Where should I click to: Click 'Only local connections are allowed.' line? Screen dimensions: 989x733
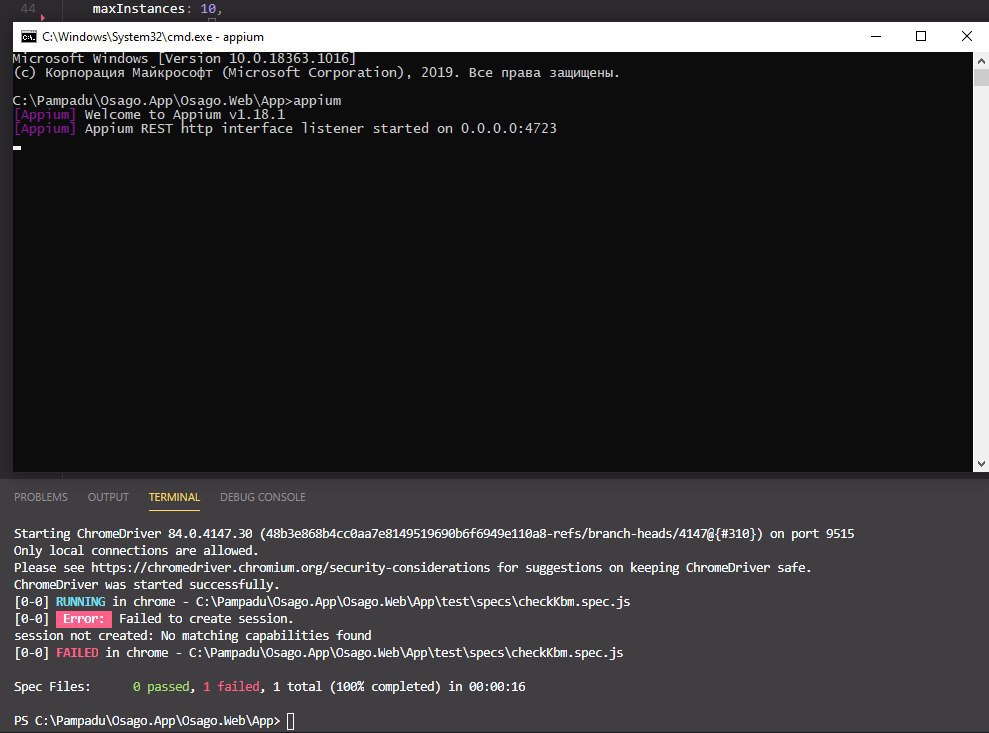[136, 551]
